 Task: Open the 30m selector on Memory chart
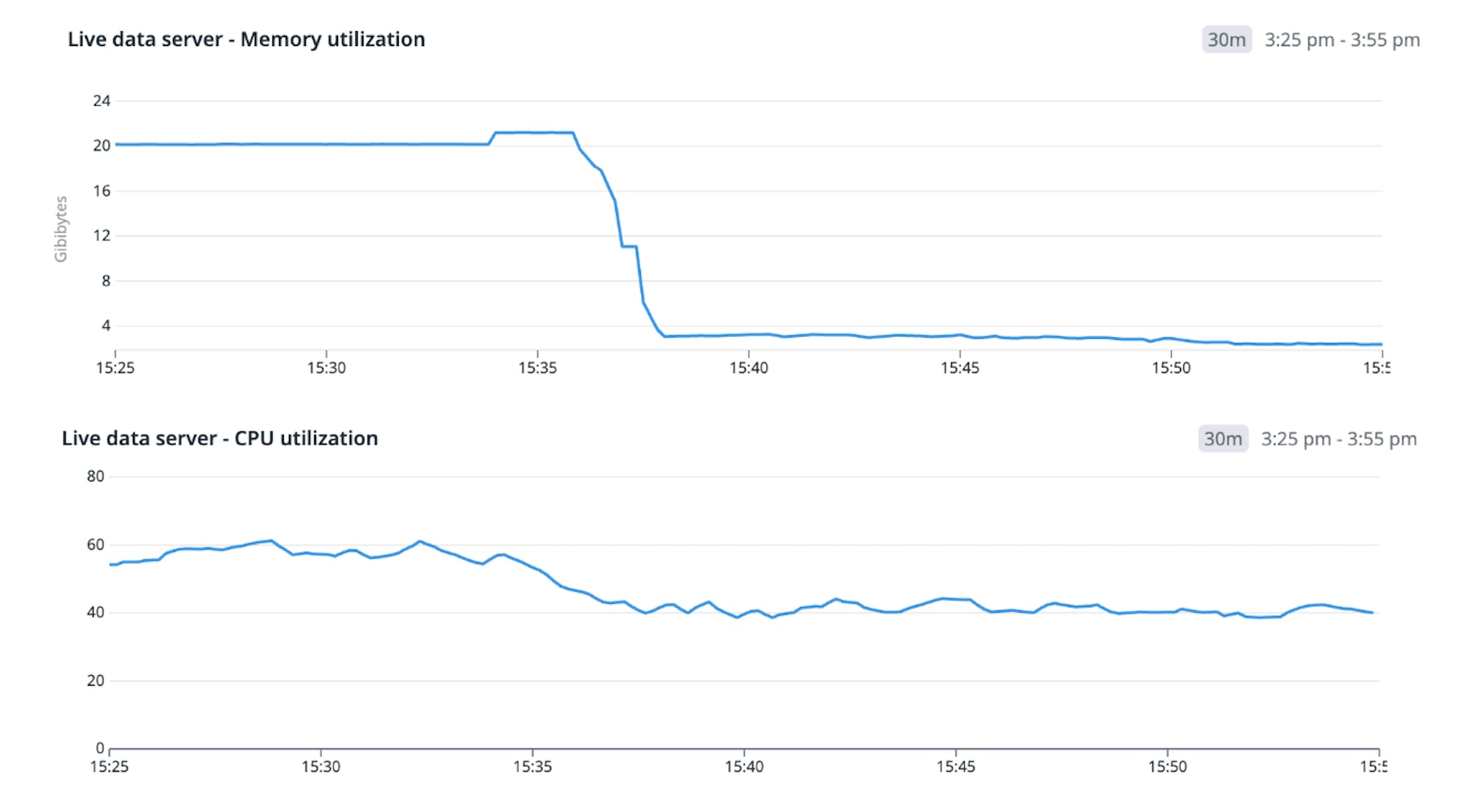pos(1226,39)
